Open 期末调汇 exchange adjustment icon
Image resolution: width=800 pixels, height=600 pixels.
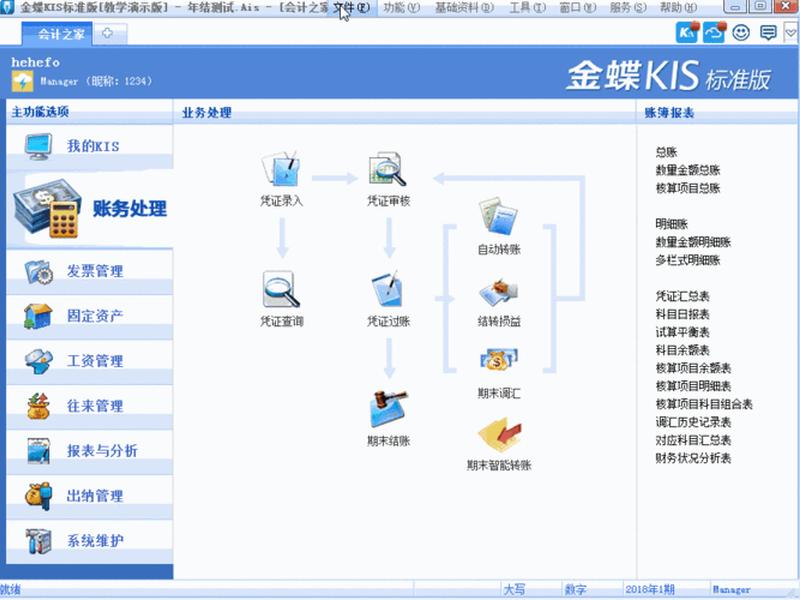pyautogui.click(x=498, y=360)
